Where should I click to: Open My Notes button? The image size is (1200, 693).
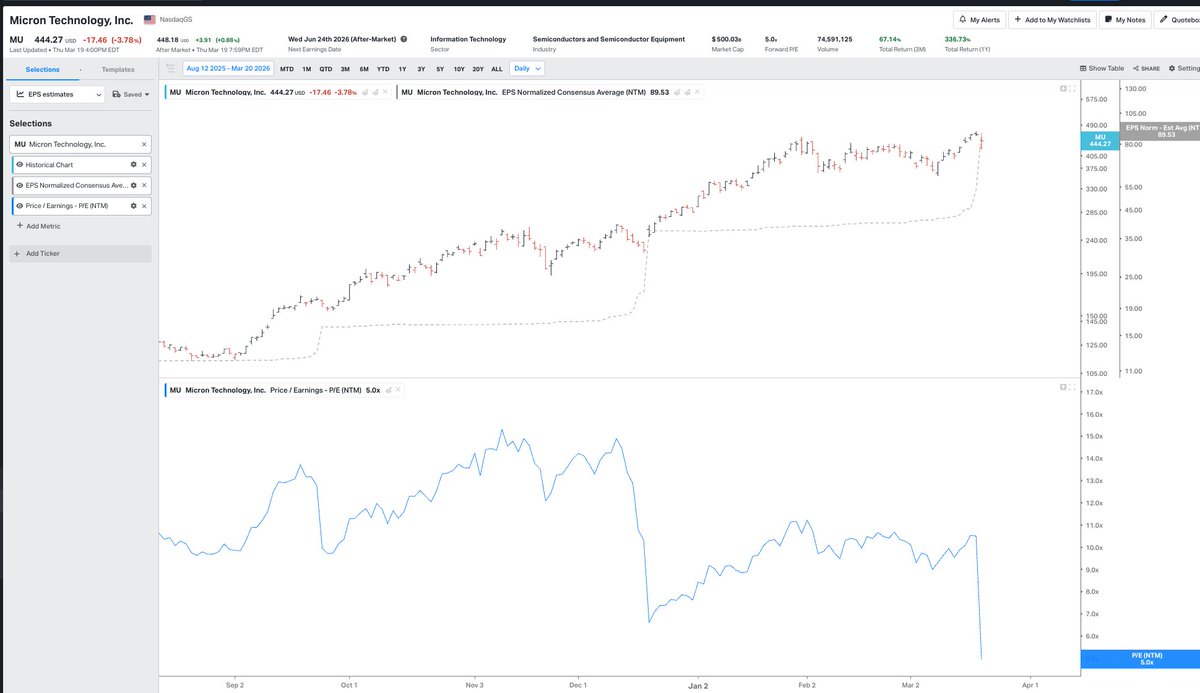[1125, 19]
